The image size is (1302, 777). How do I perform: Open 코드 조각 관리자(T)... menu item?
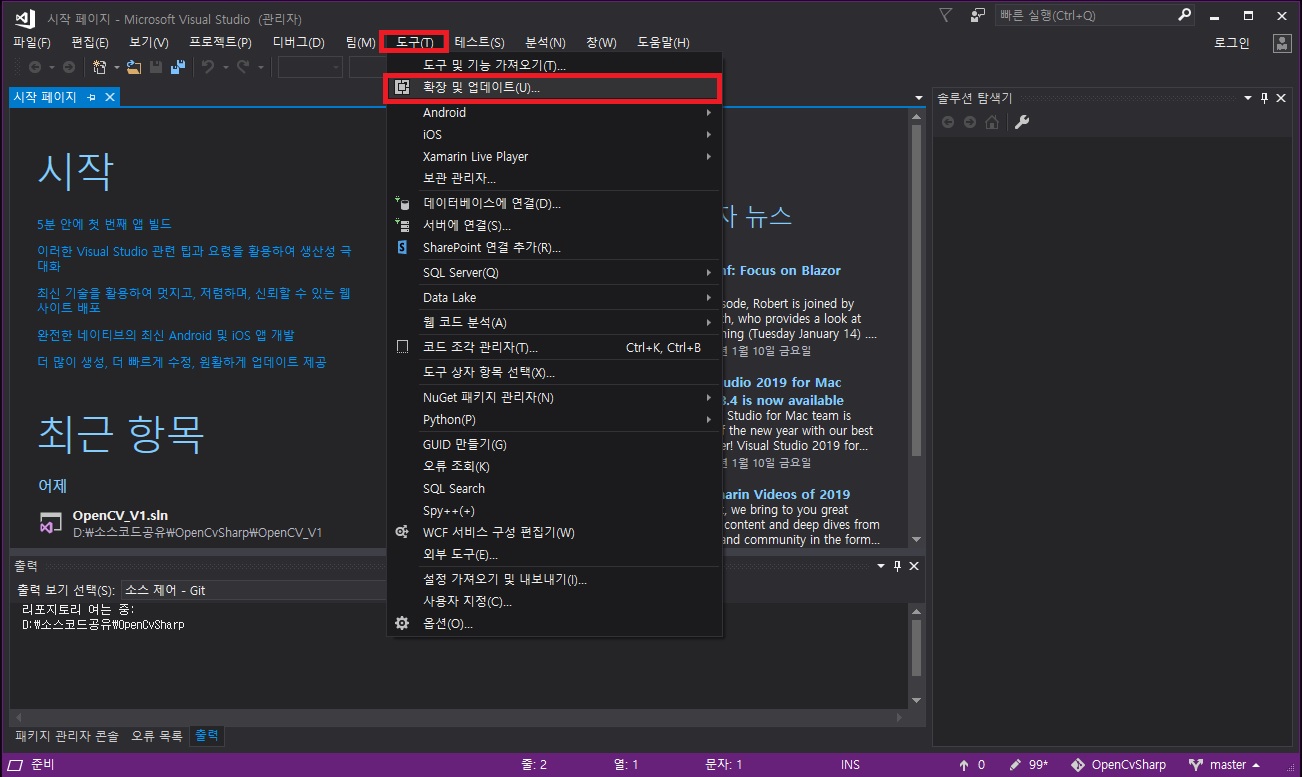tap(553, 348)
